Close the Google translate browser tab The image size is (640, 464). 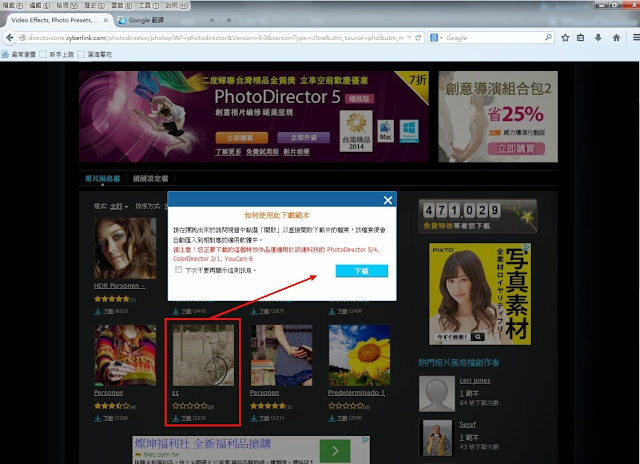point(212,20)
